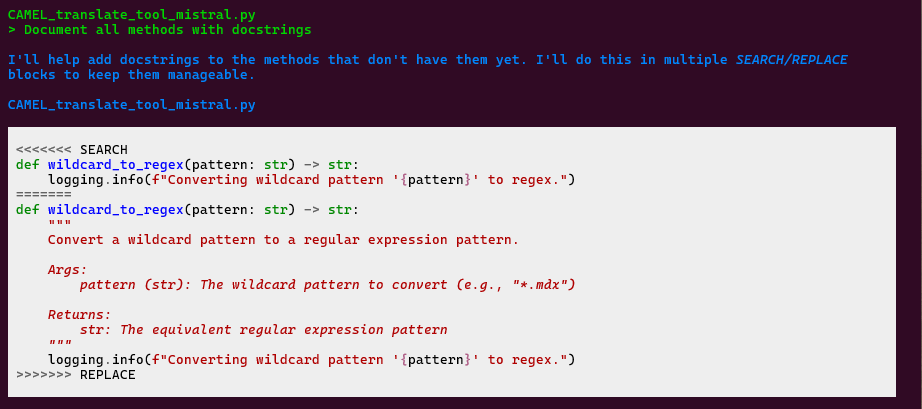Click the logging.info line above the REPLACE marker

311,360
